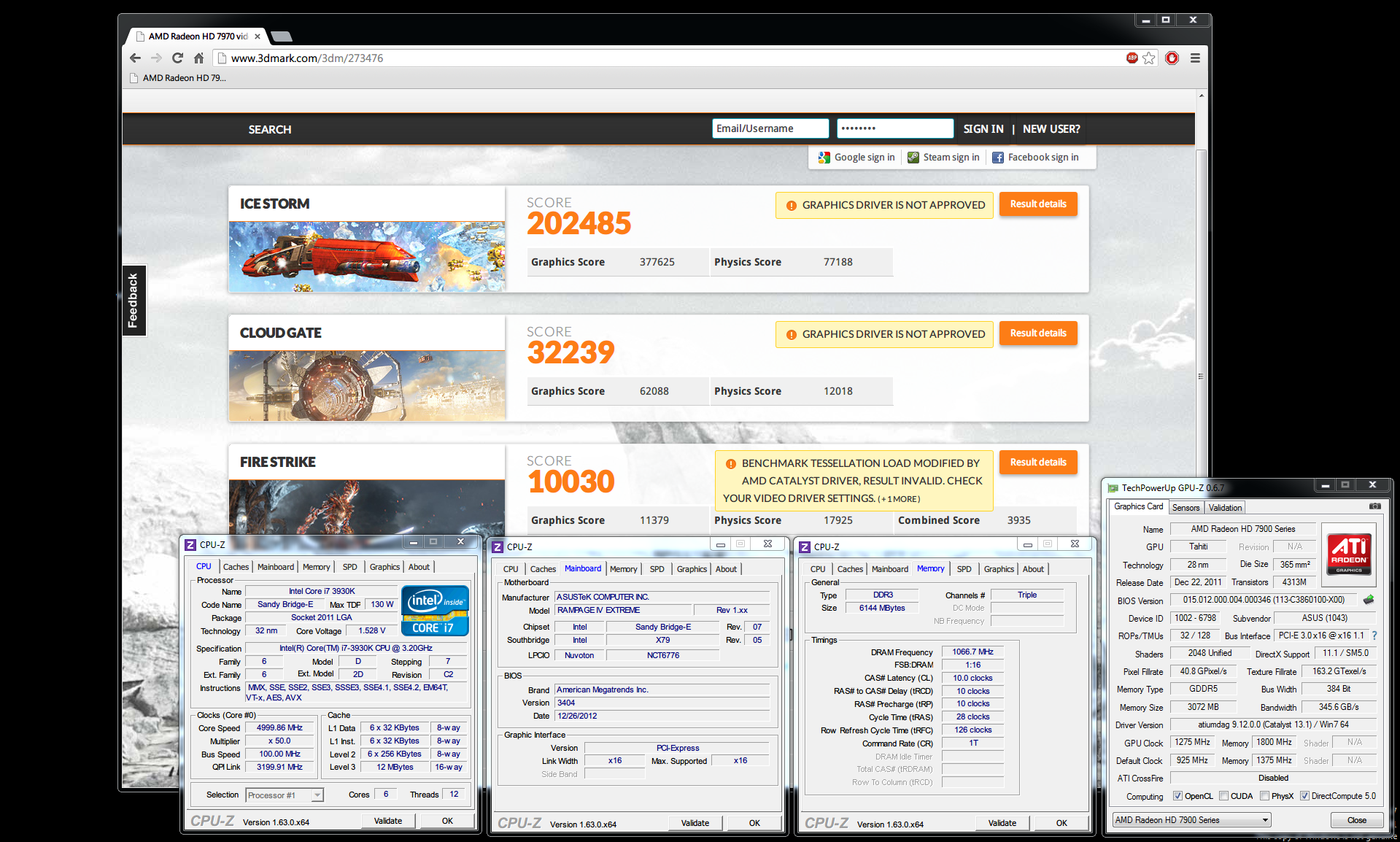
Task: Open SPD tab in Mainboard CPU-Z window
Action: click(x=657, y=569)
